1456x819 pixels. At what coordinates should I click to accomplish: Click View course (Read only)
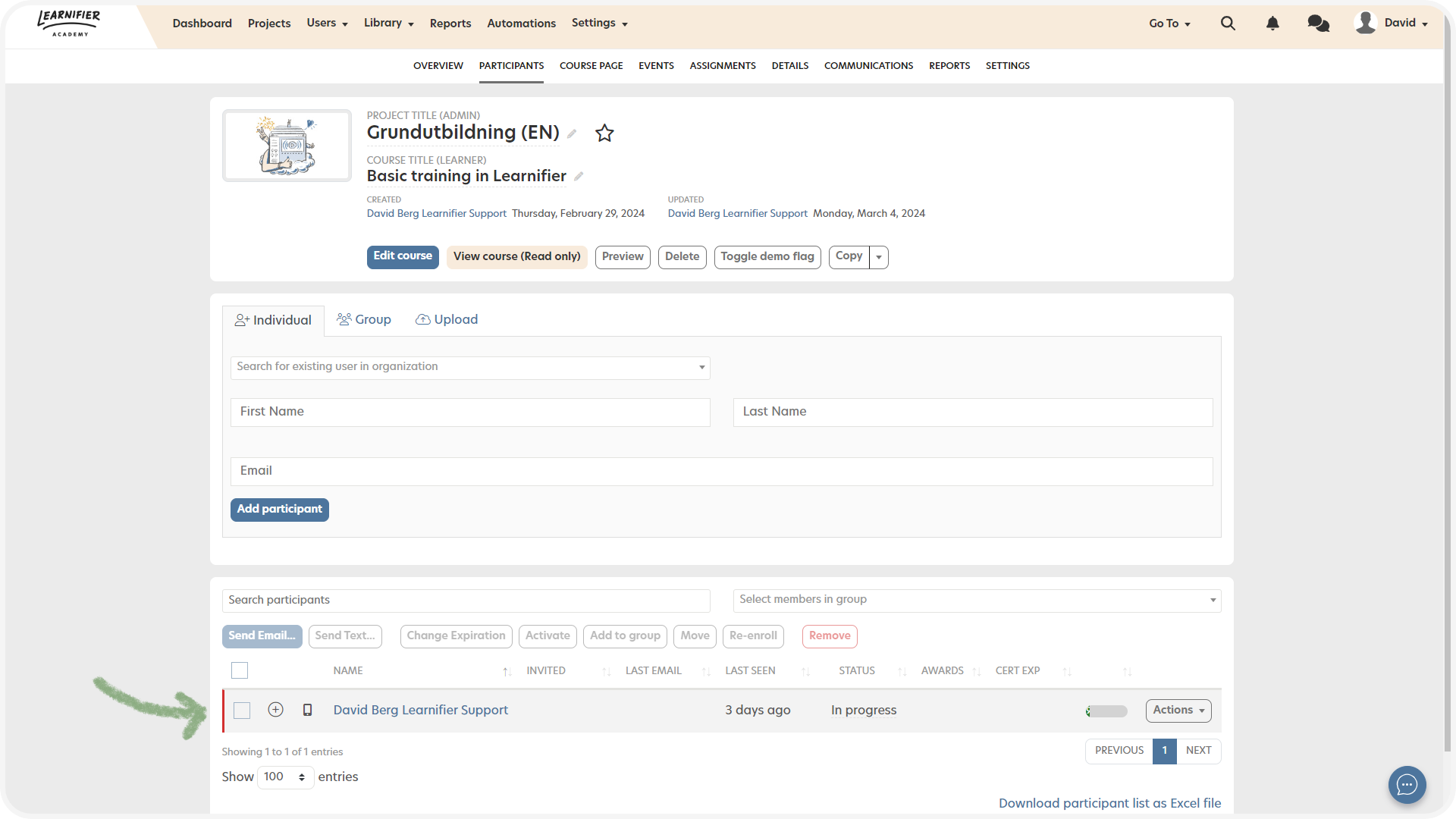point(517,257)
